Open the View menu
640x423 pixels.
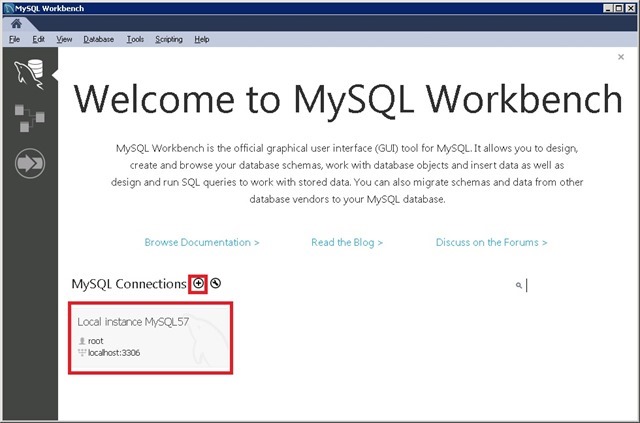pos(64,39)
